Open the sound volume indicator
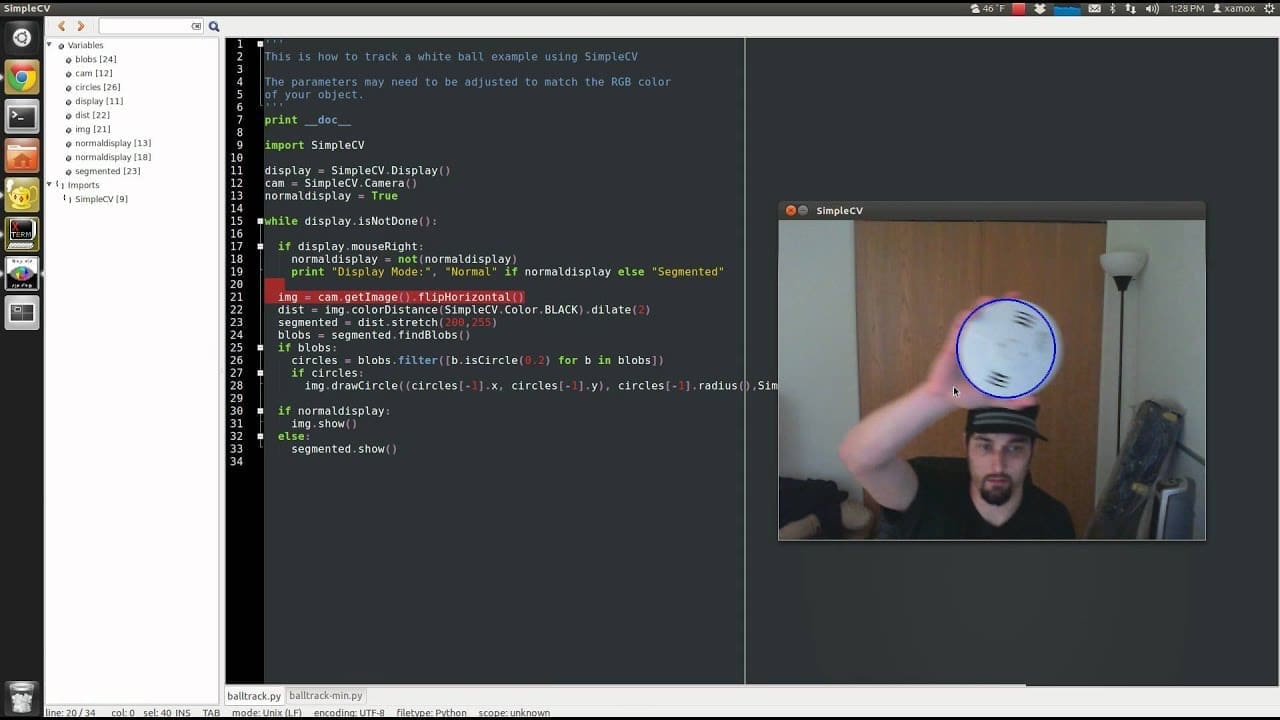 (1152, 8)
